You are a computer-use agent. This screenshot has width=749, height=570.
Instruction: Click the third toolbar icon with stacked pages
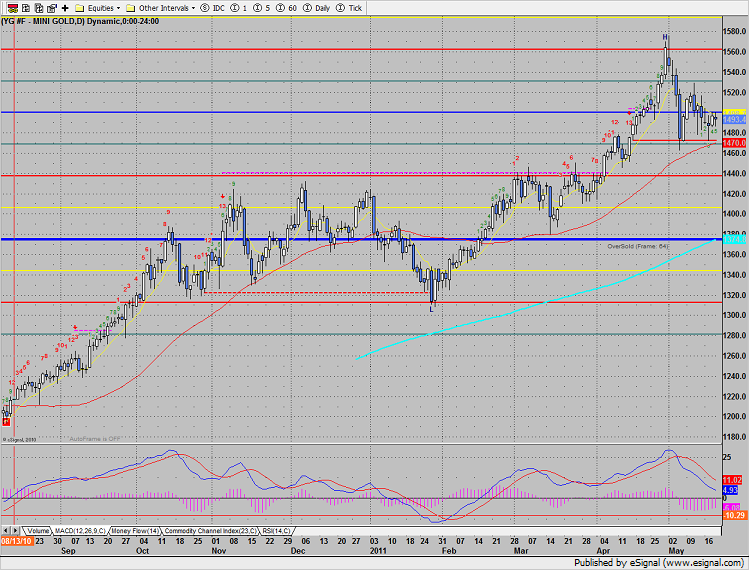click(x=39, y=8)
